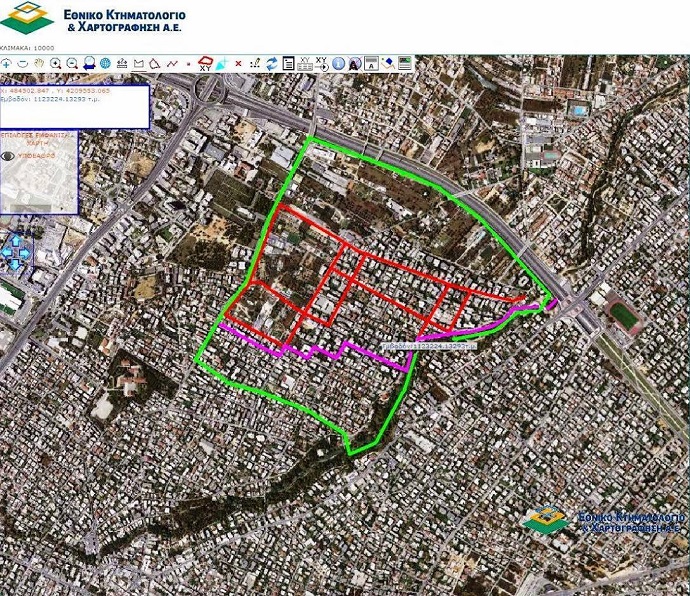Click the eraser clear graphics icon

(388, 63)
